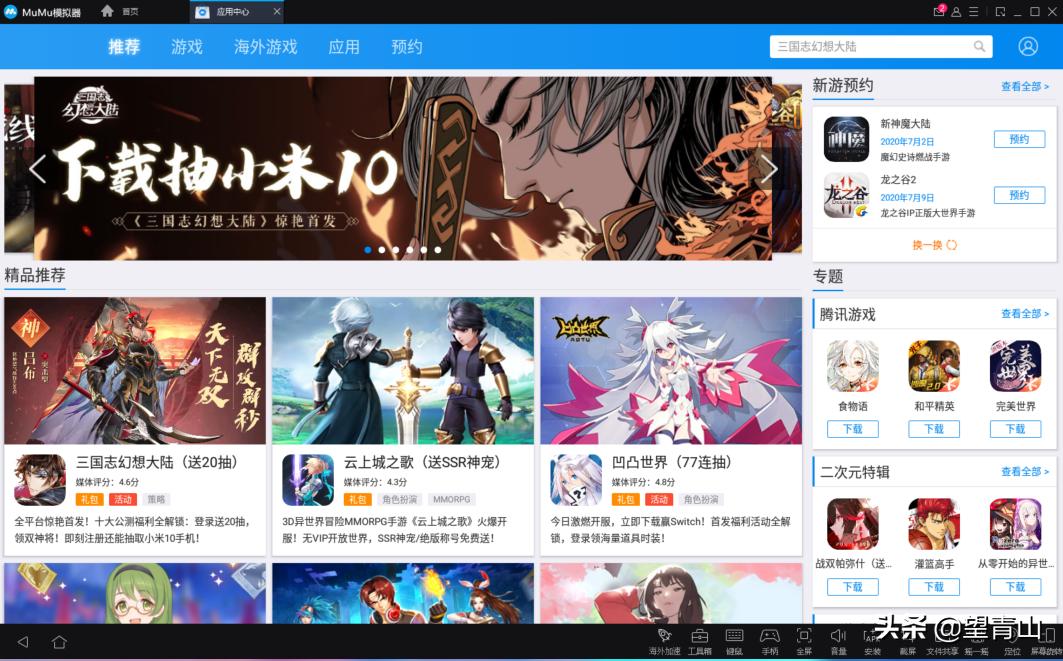Enable 海外加速 rocket icon
This screenshot has height=661, width=1063.
tap(664, 641)
